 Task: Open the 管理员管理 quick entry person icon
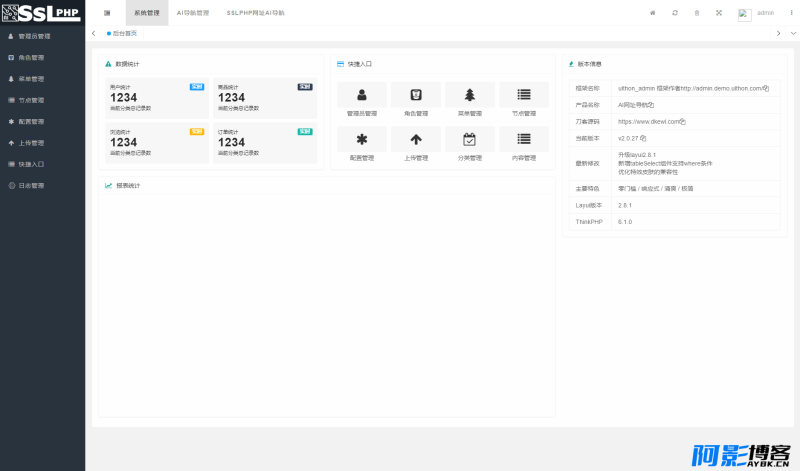[x=362, y=95]
